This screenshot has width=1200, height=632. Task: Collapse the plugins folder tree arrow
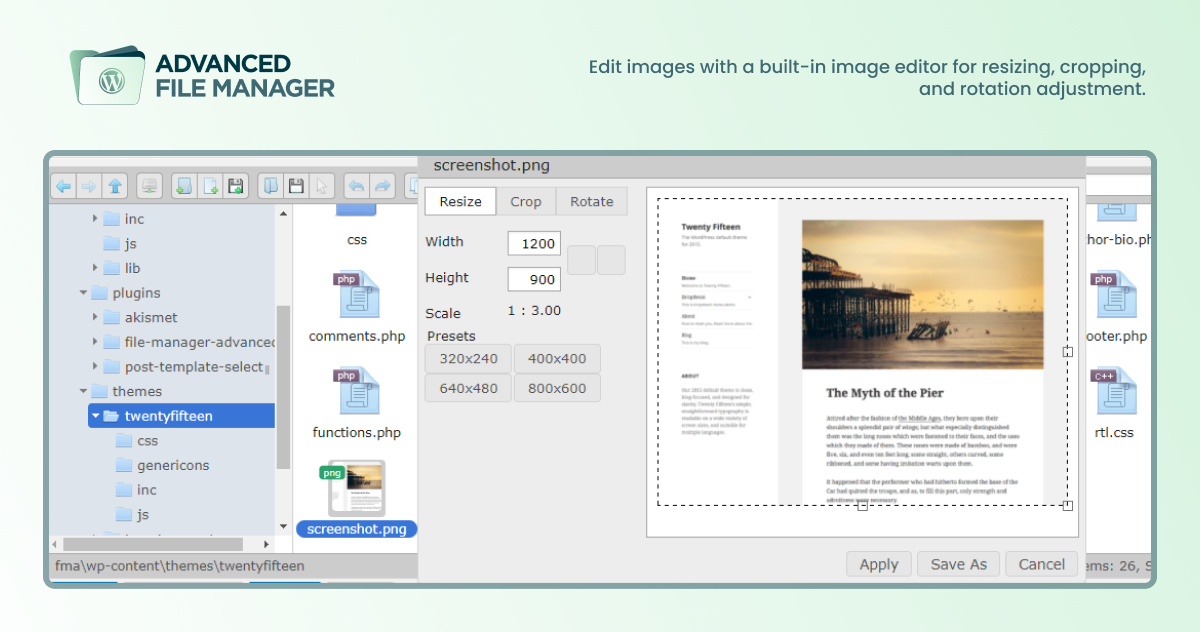click(x=83, y=293)
